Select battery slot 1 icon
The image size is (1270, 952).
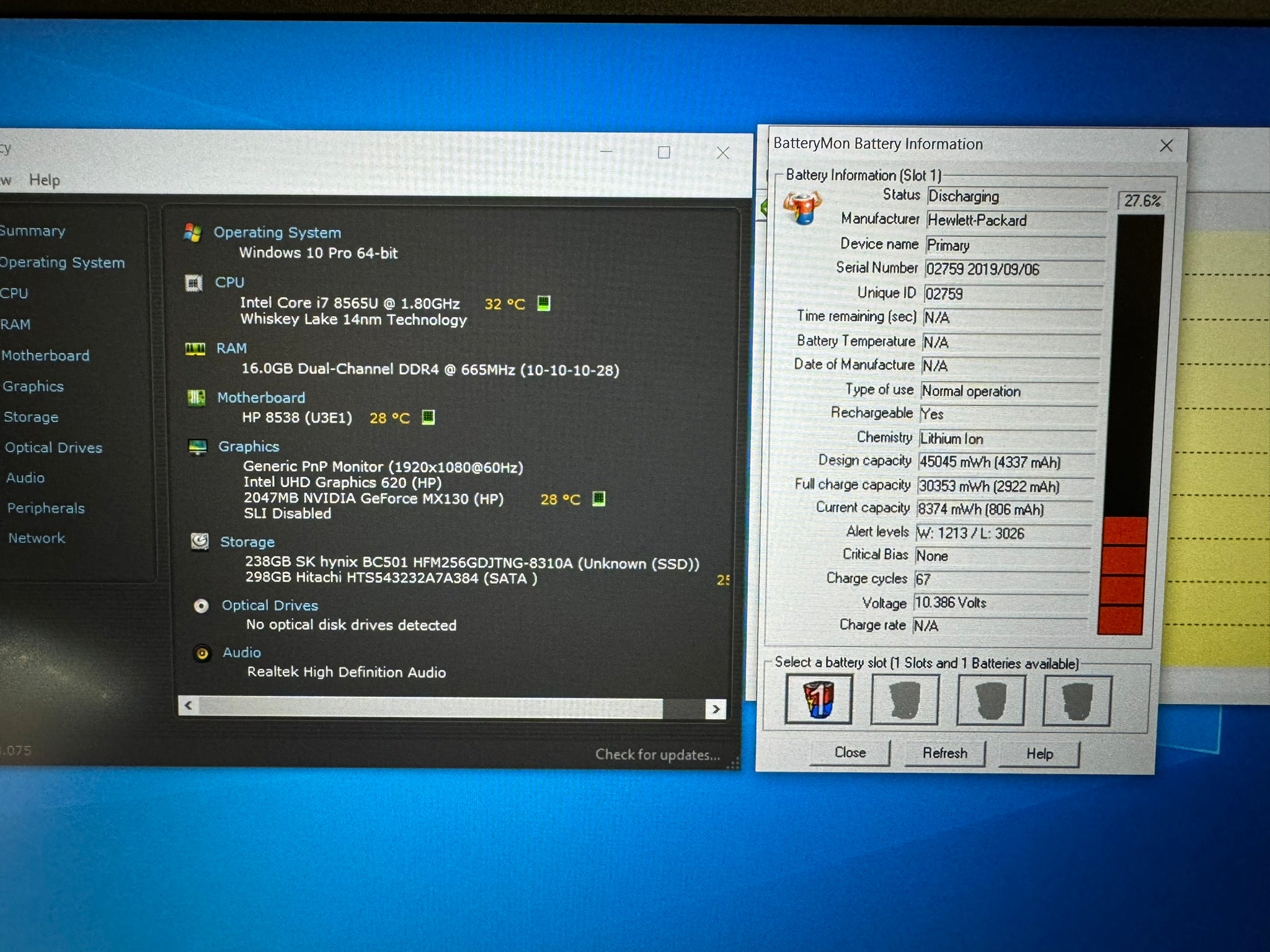[x=819, y=699]
